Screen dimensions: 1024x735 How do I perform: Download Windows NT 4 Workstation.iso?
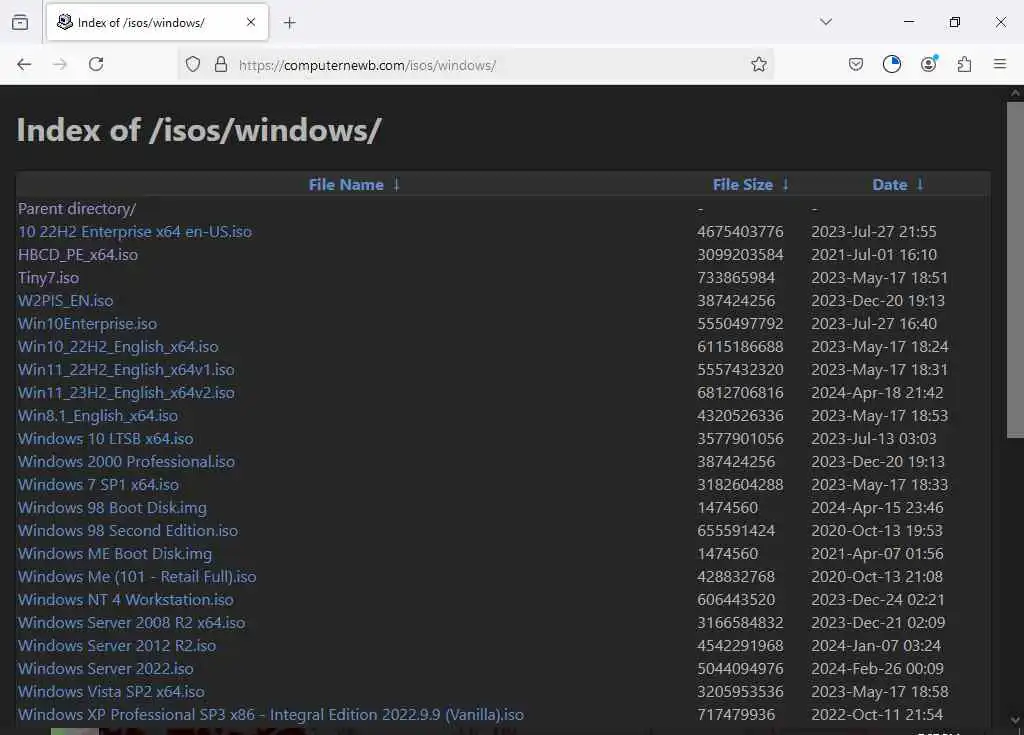pyautogui.click(x=125, y=599)
